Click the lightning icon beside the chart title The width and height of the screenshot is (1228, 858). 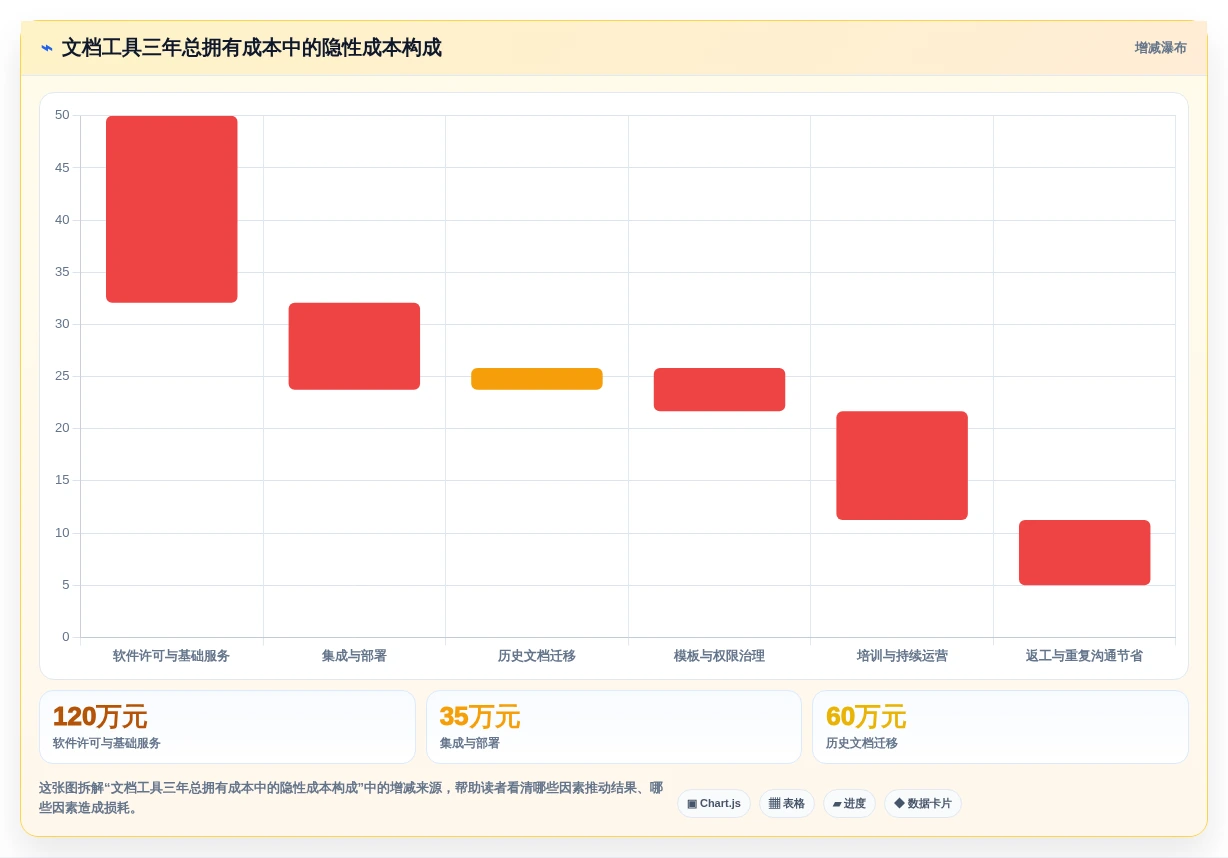pyautogui.click(x=46, y=48)
